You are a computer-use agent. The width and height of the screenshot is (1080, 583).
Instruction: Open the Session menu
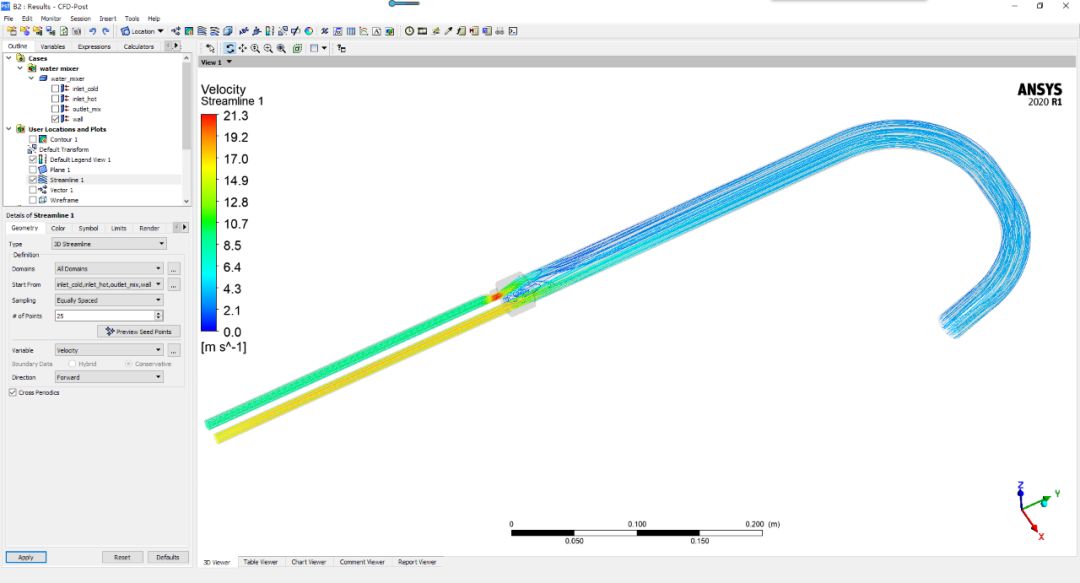click(x=82, y=17)
